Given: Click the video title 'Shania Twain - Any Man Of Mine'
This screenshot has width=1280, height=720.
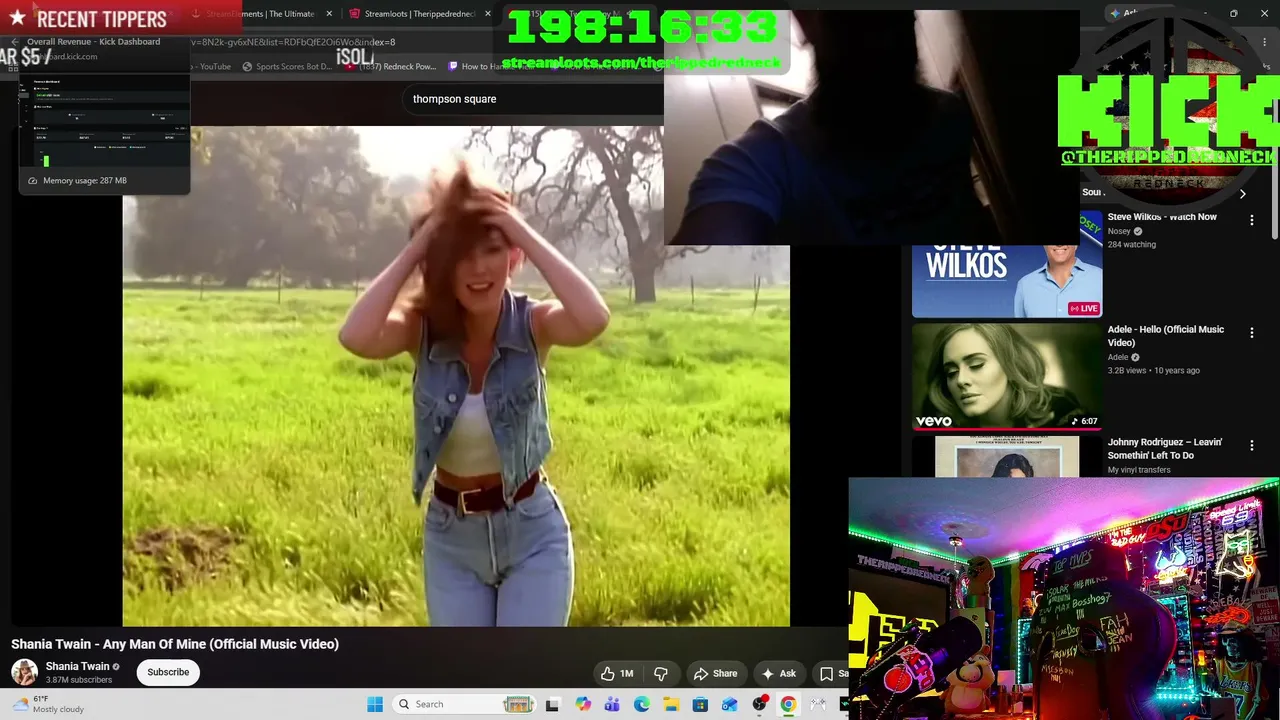Looking at the screenshot, I should pos(175,644).
